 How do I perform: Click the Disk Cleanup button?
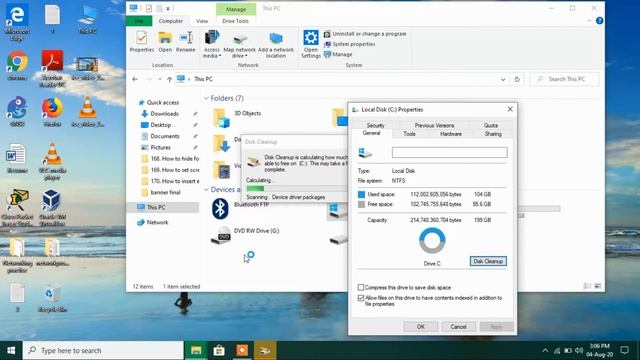point(488,261)
